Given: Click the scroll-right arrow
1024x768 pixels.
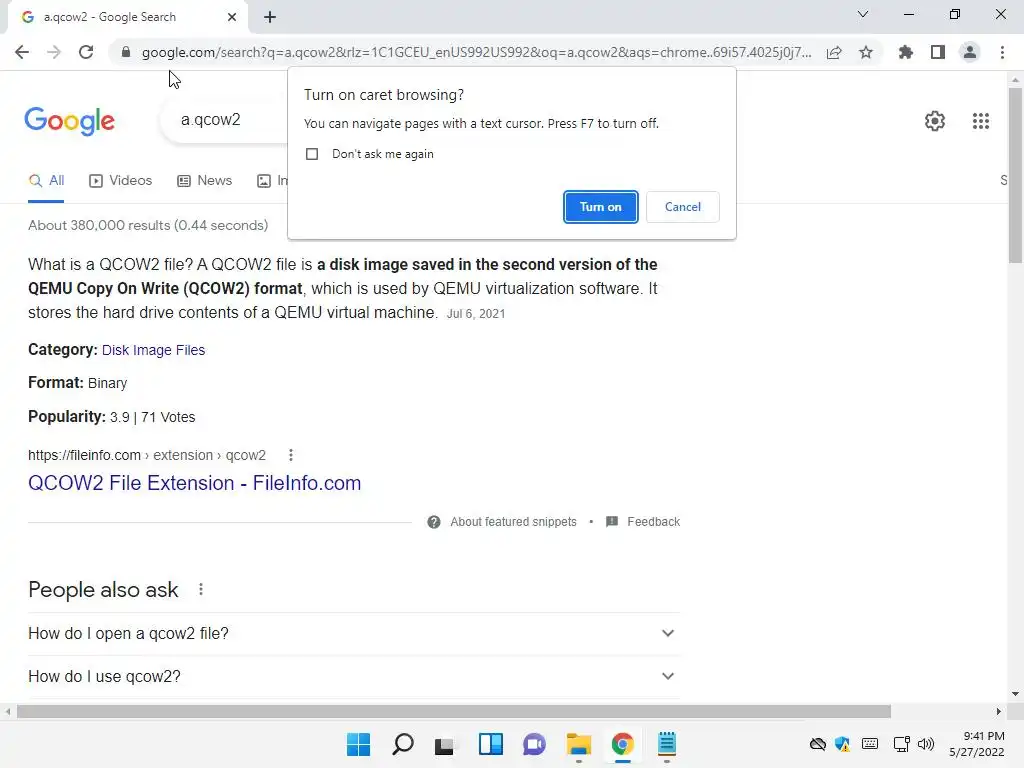Looking at the screenshot, I should (999, 711).
